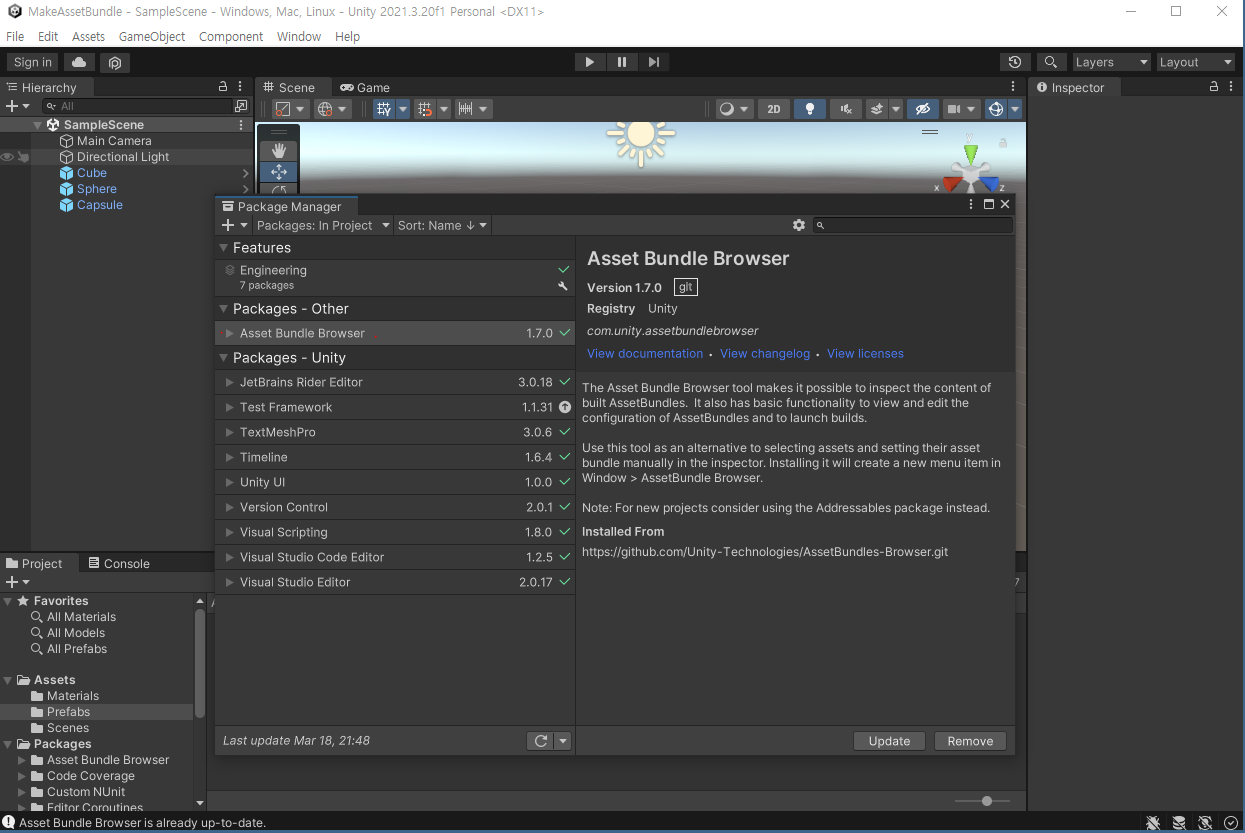
Task: Click the Cube object icon in Hierarchy
Action: [x=67, y=173]
